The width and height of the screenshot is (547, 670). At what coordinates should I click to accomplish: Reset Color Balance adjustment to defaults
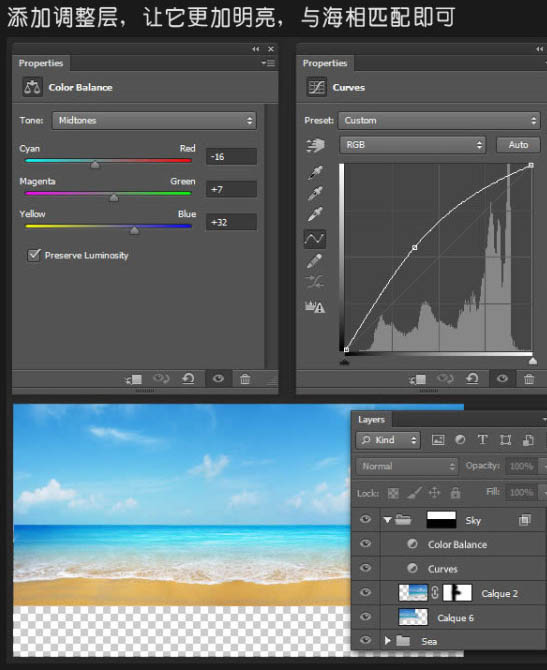click(188, 379)
